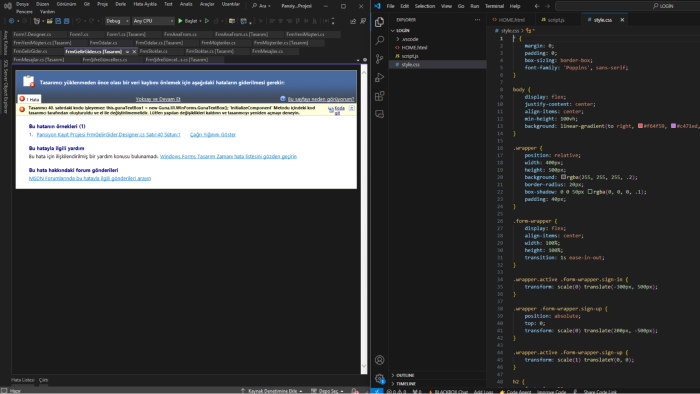Click Start Without Debugging outline play icon
The height and width of the screenshot is (394, 700).
coord(207,21)
